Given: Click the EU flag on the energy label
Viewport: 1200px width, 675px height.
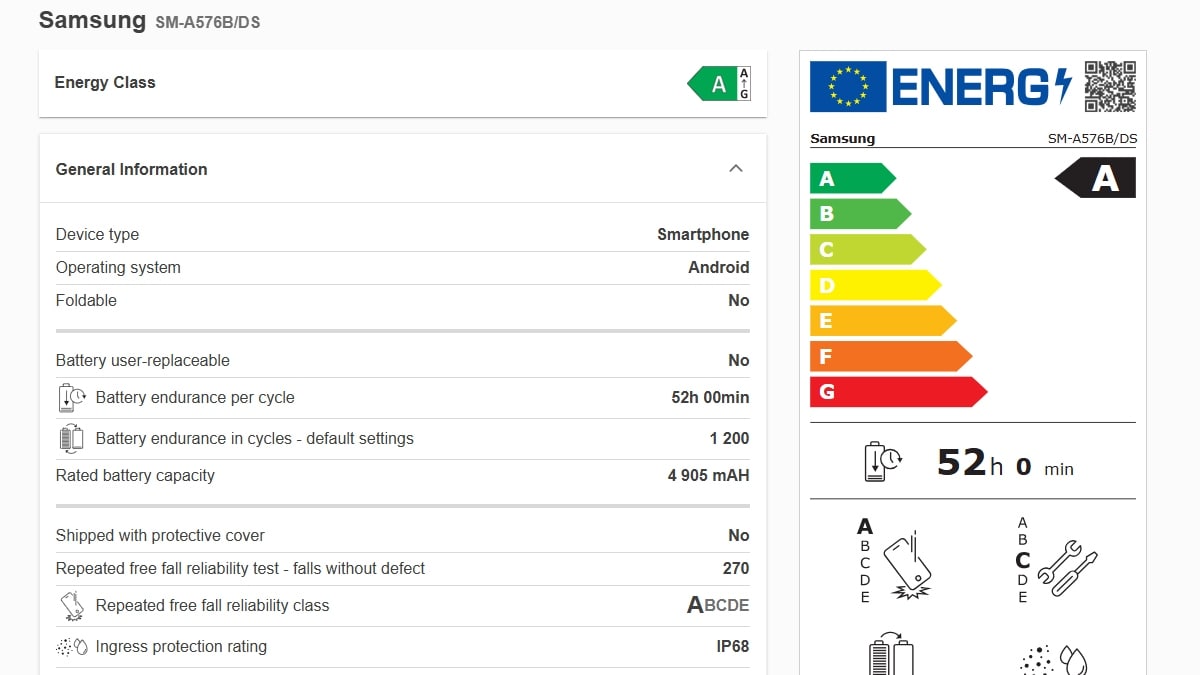Looking at the screenshot, I should pyautogui.click(x=847, y=88).
